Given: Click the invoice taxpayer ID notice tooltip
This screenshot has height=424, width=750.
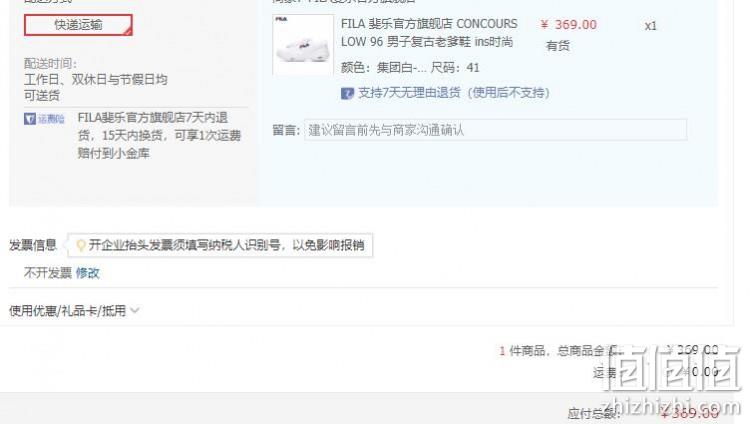Looking at the screenshot, I should pyautogui.click(x=221, y=245).
